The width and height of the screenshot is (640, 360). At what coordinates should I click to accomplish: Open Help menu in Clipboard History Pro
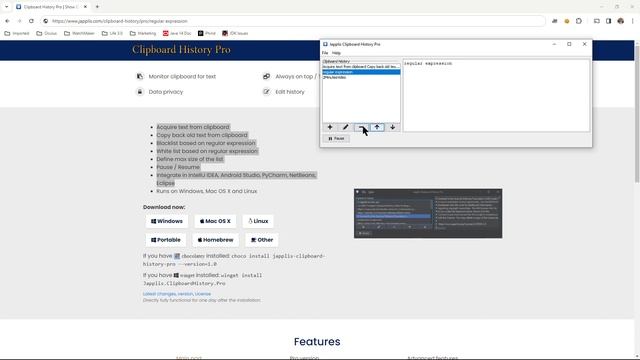click(x=336, y=53)
